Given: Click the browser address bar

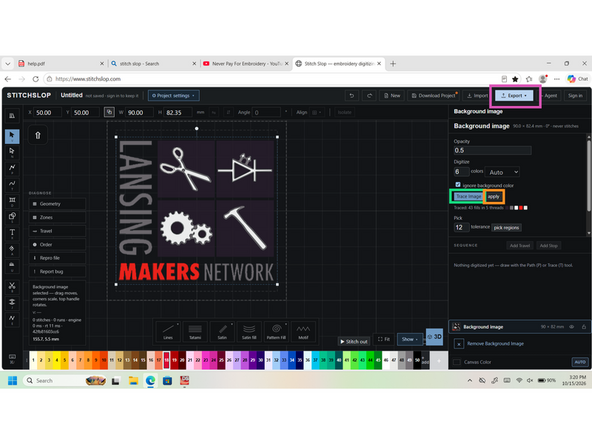Looking at the screenshot, I should click(272, 79).
